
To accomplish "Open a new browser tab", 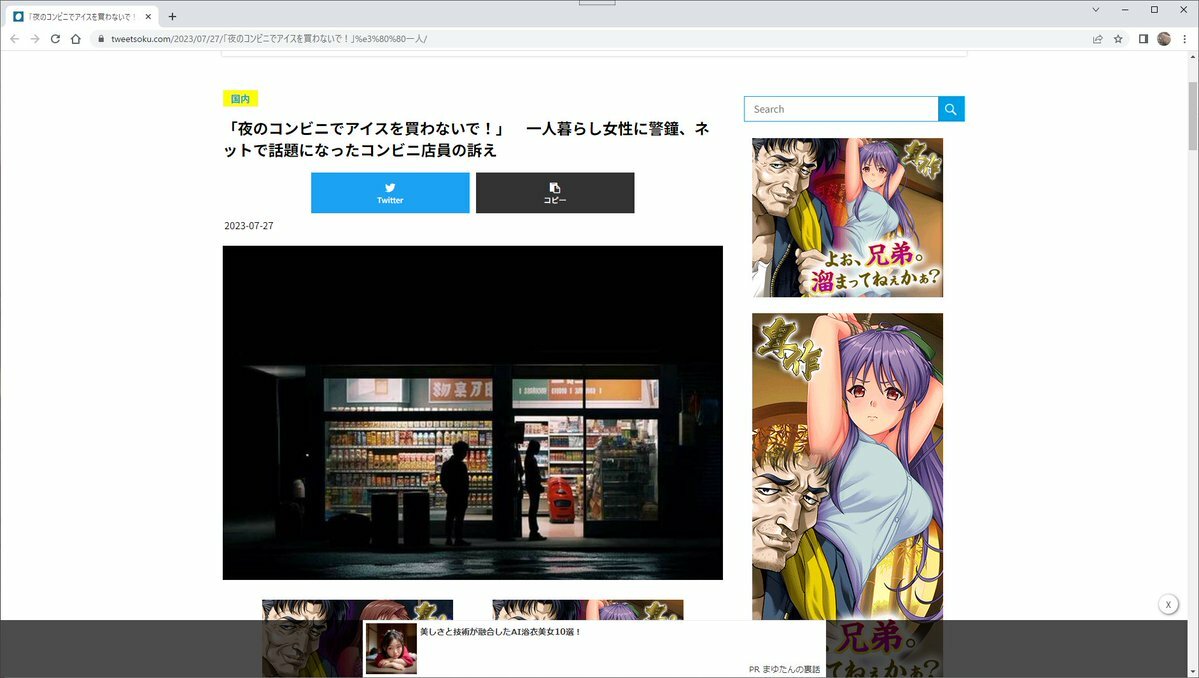I will [x=172, y=16].
